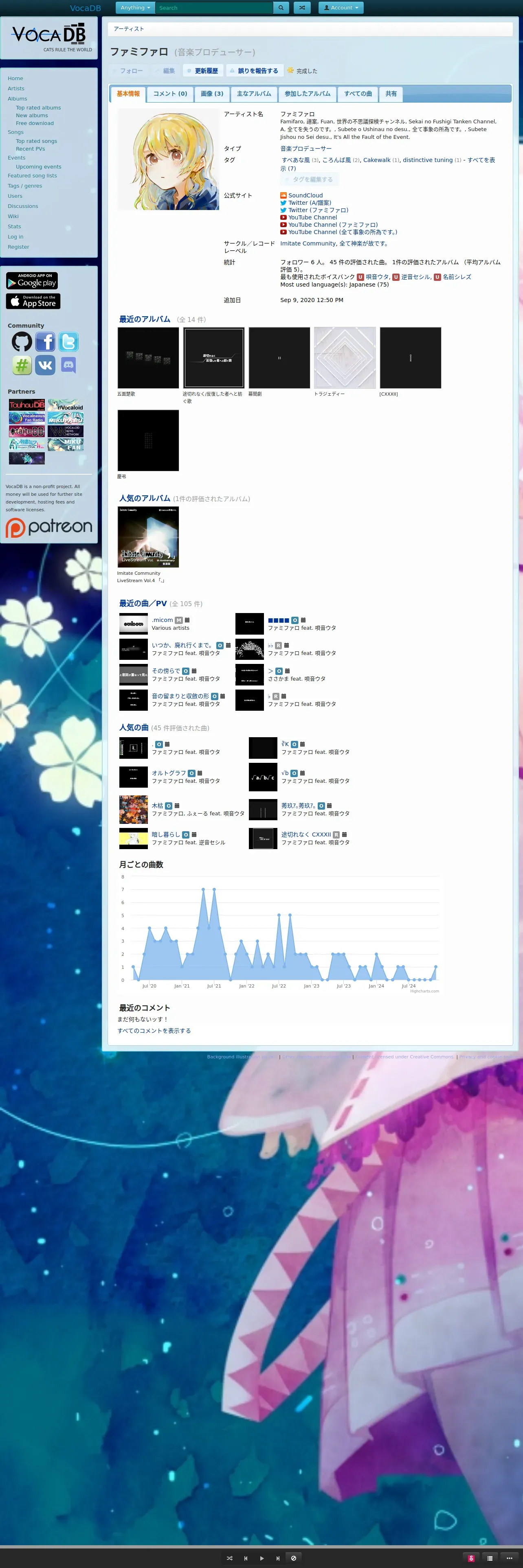Click the 最近の曲/PV section heading
The height and width of the screenshot is (1568, 523).
point(143,604)
